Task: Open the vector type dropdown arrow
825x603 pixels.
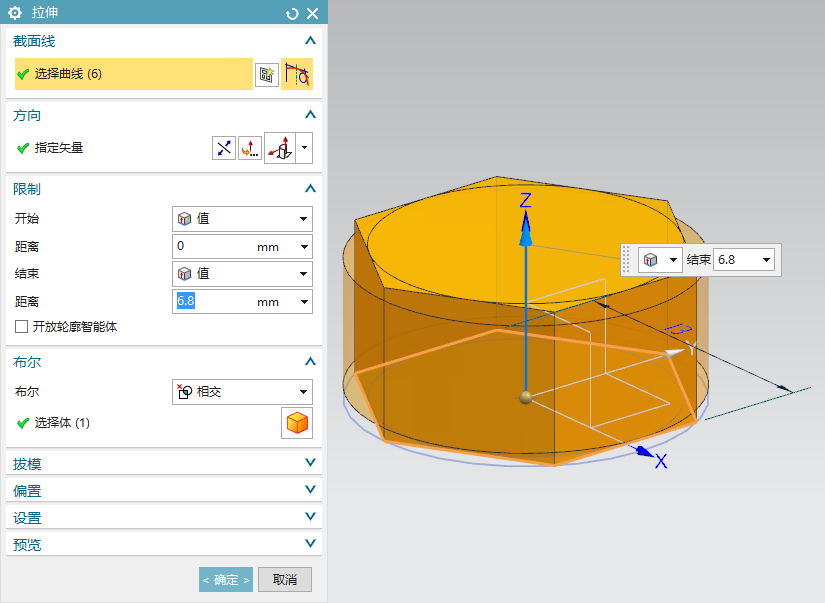Action: (x=305, y=148)
